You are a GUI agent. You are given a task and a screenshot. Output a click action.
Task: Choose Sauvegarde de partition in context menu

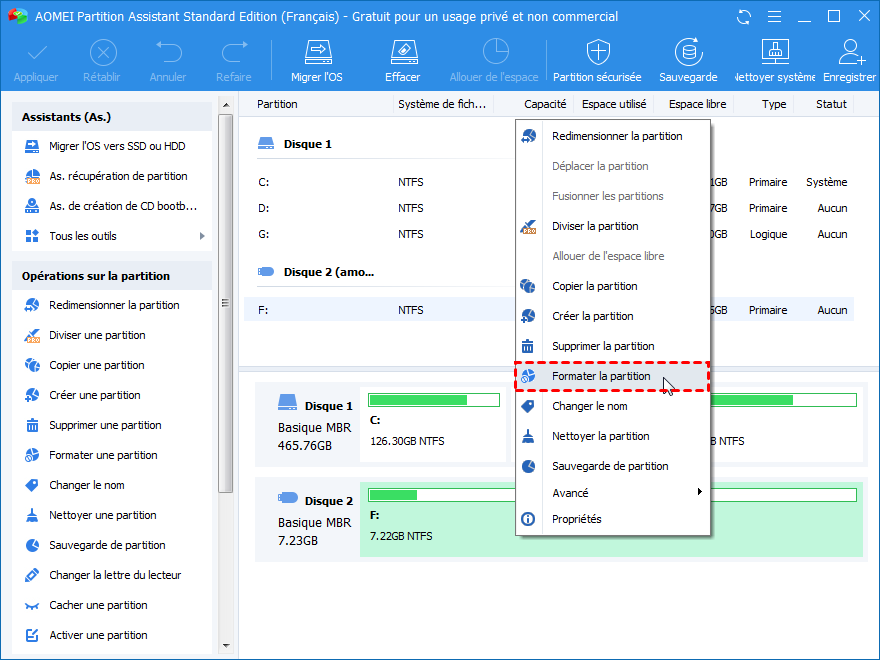(x=613, y=466)
